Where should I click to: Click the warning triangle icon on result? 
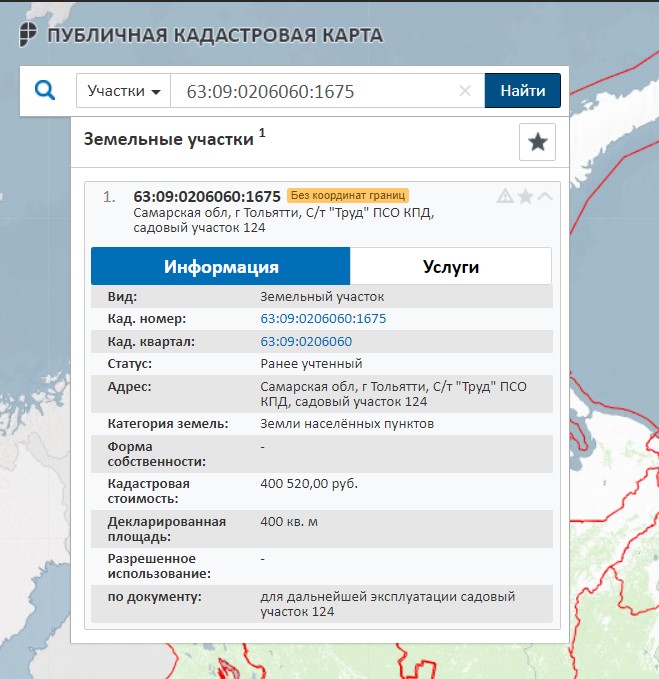point(505,196)
